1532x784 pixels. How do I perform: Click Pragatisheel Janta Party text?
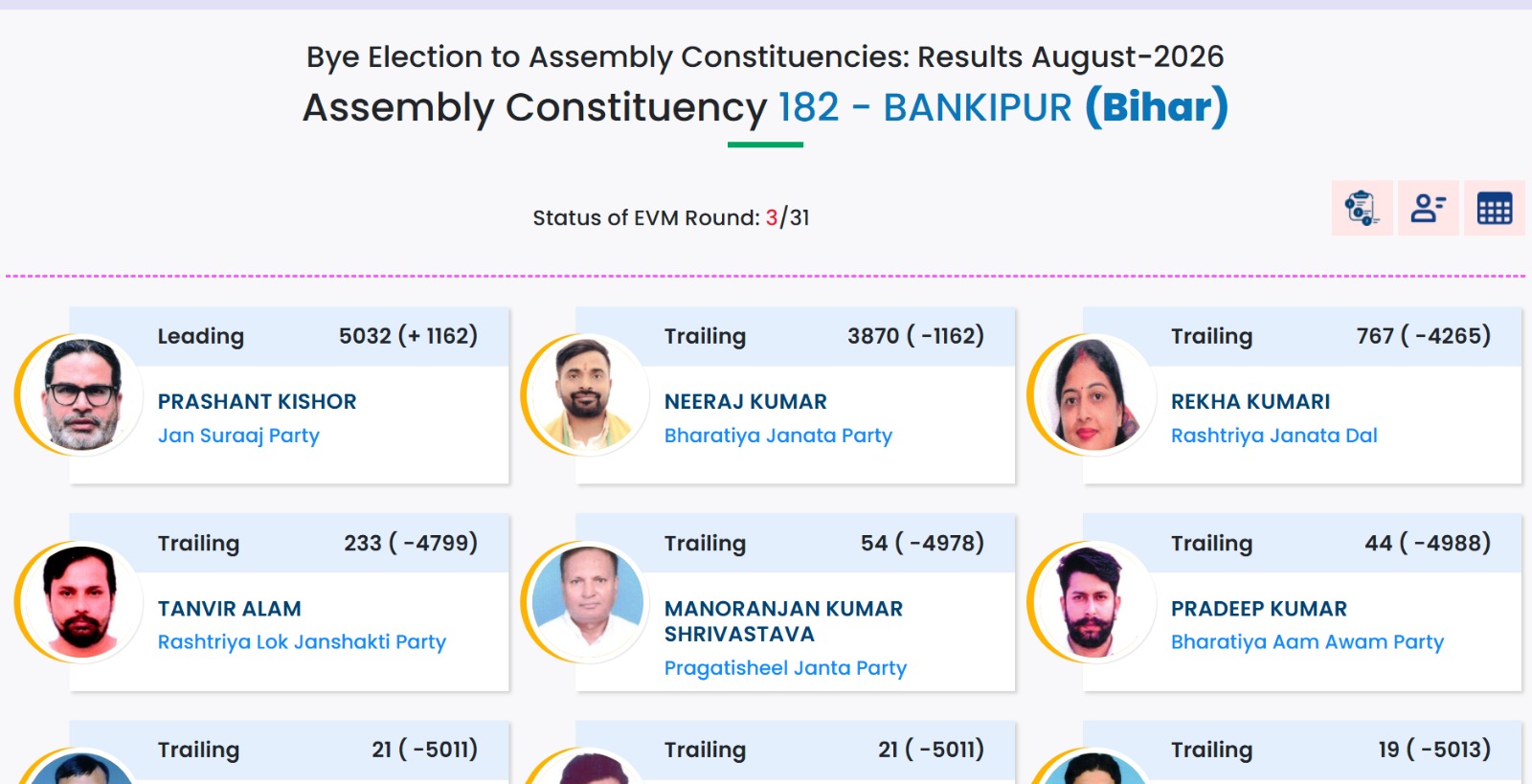pos(785,668)
